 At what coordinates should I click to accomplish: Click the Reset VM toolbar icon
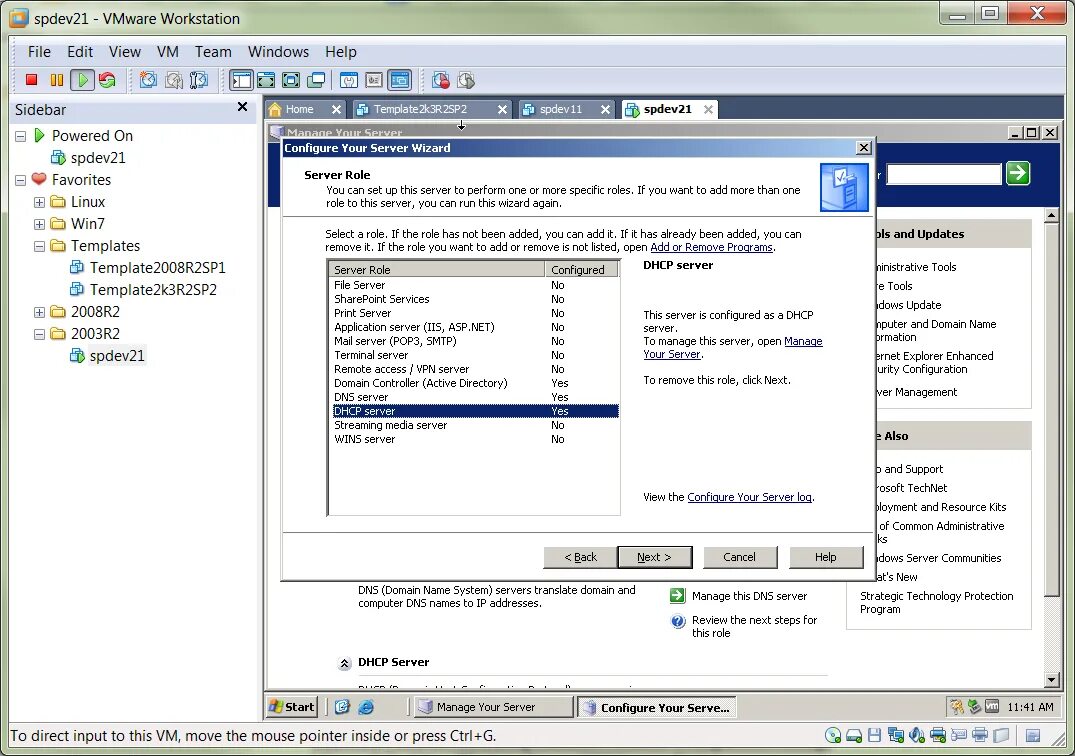(107, 80)
